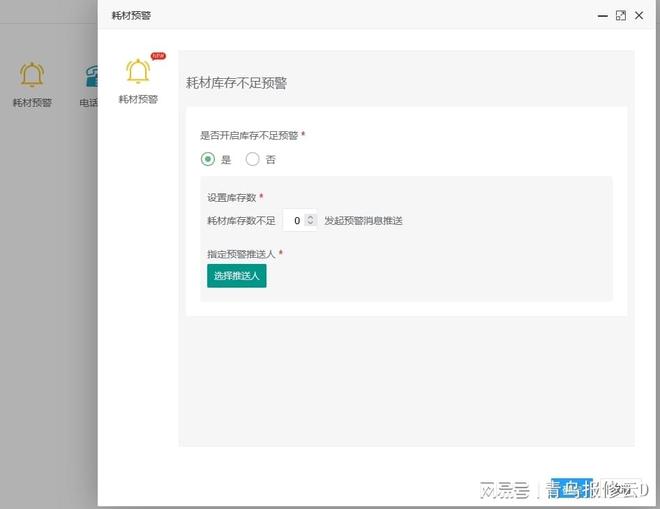The width and height of the screenshot is (660, 509).
Task: Minimize the 耗材预警 dialog window
Action: click(x=602, y=15)
